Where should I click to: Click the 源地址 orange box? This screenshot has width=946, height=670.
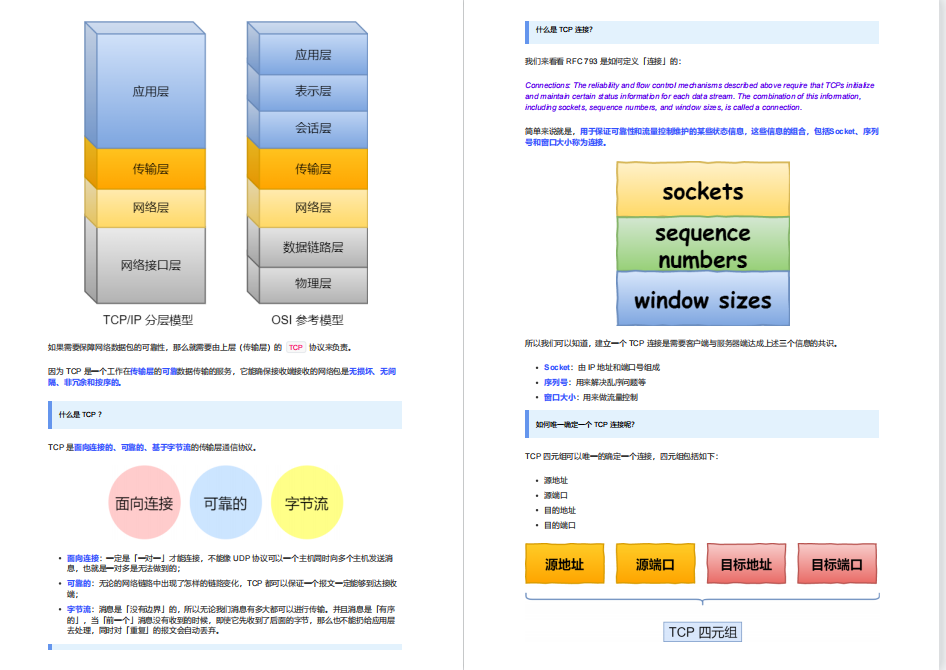565,564
